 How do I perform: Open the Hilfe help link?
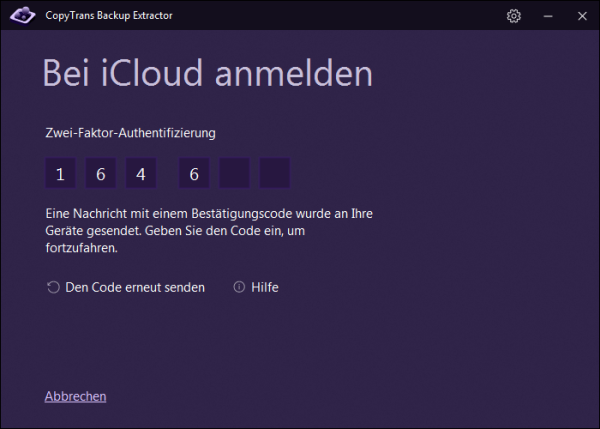coord(264,287)
